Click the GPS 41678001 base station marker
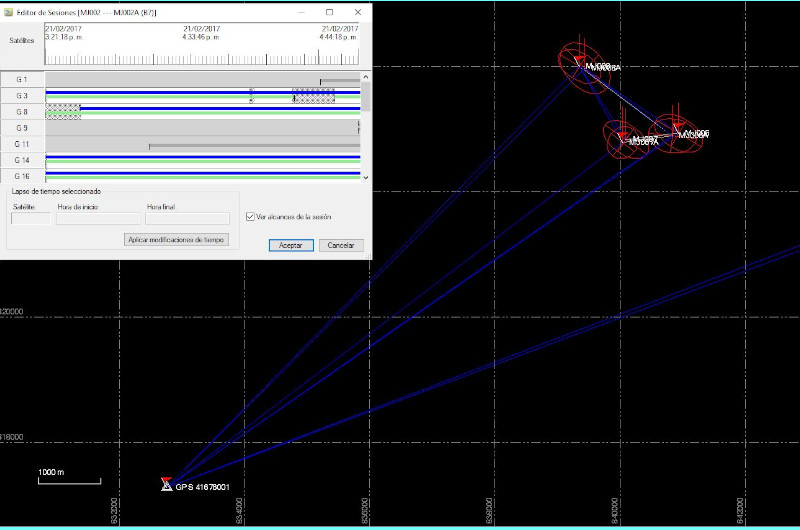800x530 pixels. pos(167,484)
